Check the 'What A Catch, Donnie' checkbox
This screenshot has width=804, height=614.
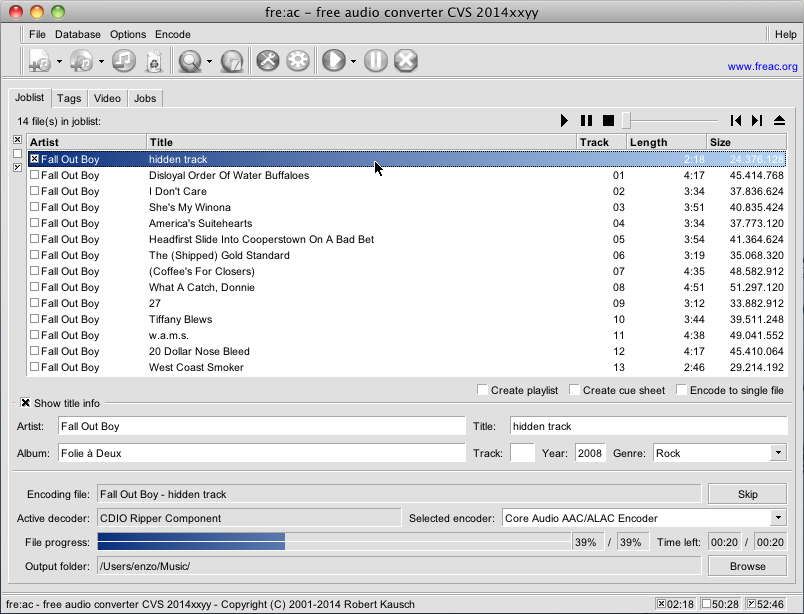(x=34, y=287)
